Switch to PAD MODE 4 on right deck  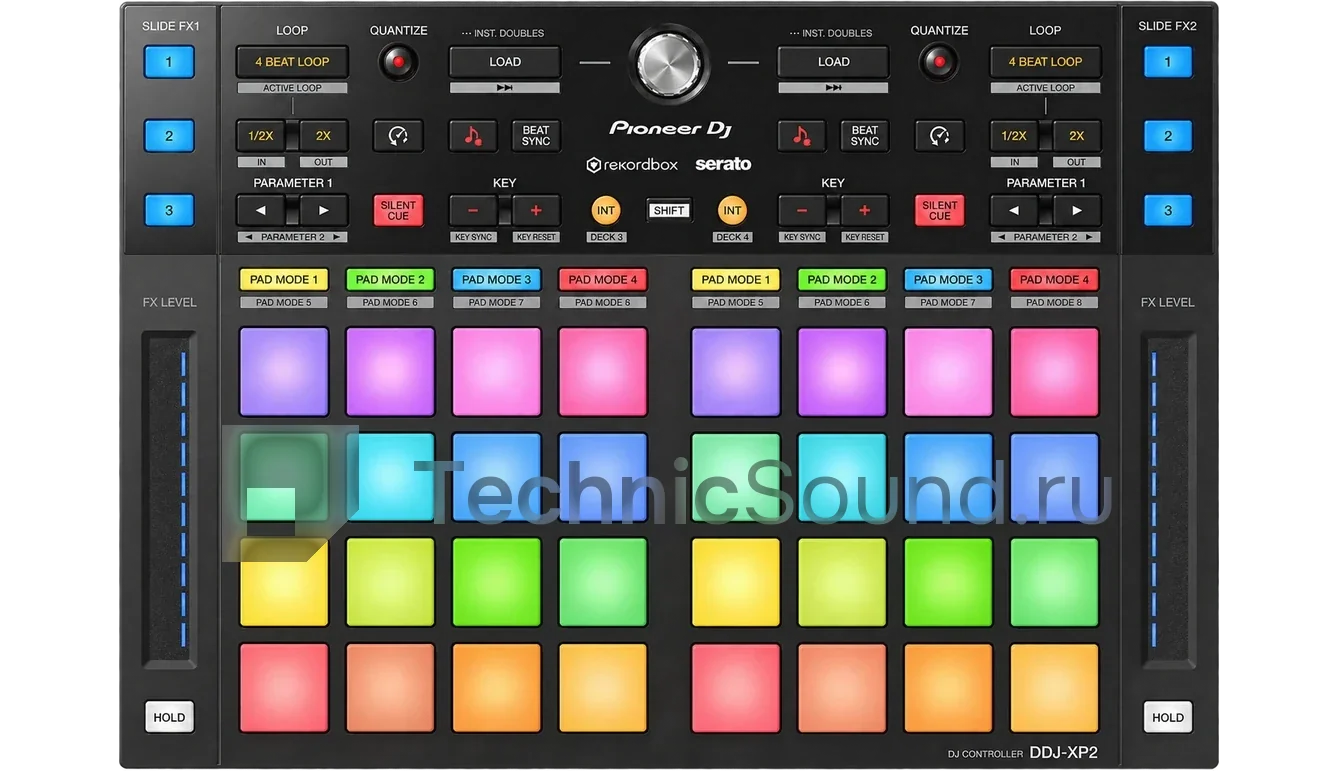1054,280
